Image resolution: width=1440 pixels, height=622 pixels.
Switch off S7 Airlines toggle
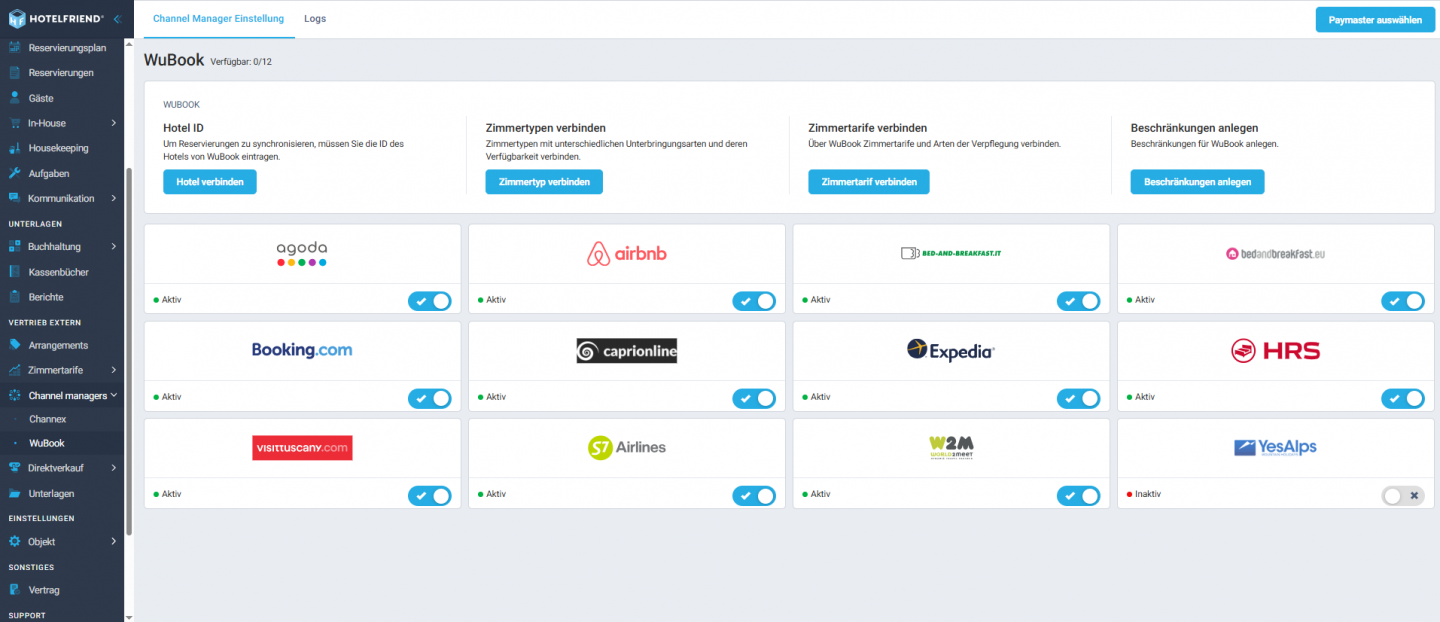tap(754, 495)
